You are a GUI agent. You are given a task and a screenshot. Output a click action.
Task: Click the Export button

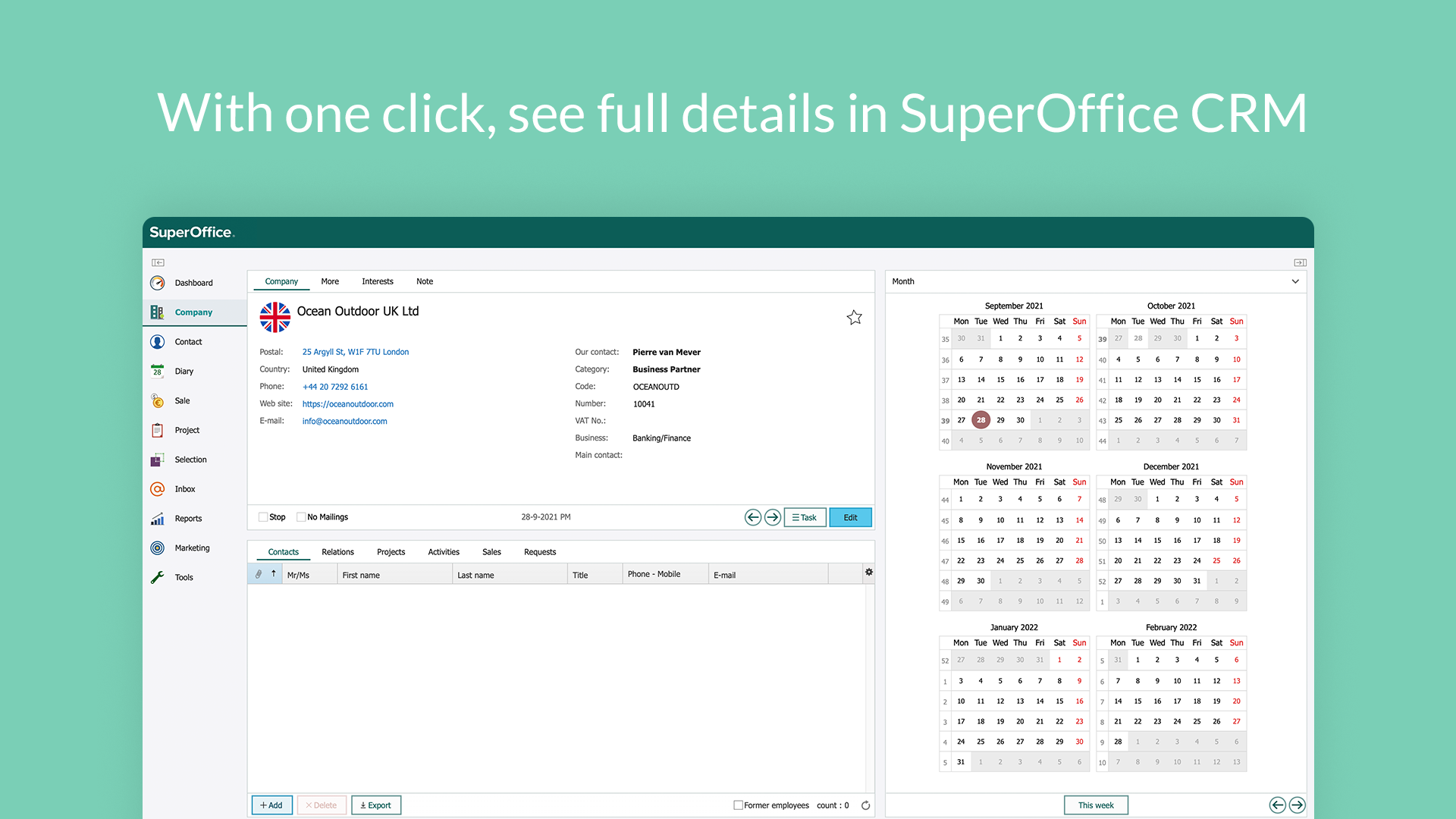click(x=376, y=805)
